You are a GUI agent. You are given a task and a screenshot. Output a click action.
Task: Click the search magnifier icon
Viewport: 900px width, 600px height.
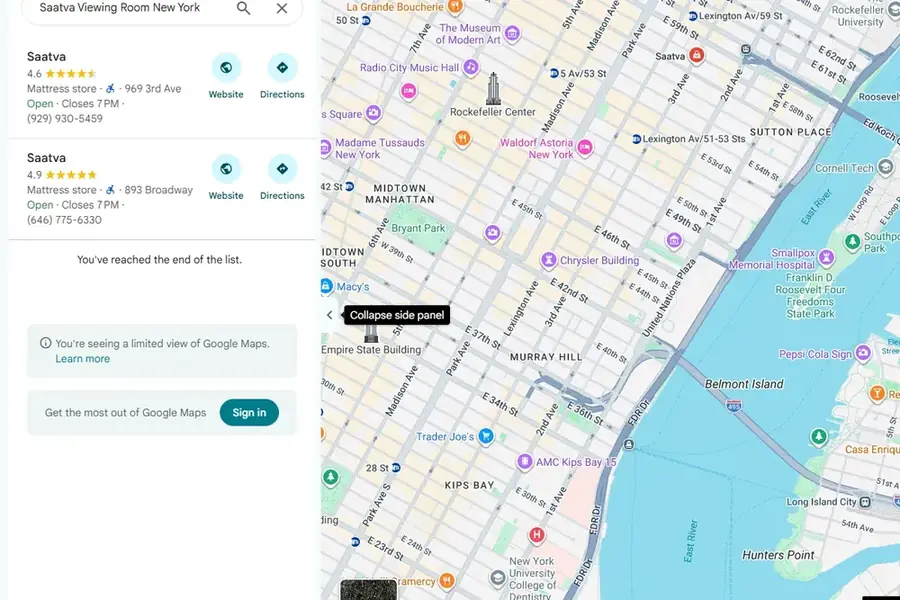pos(243,8)
